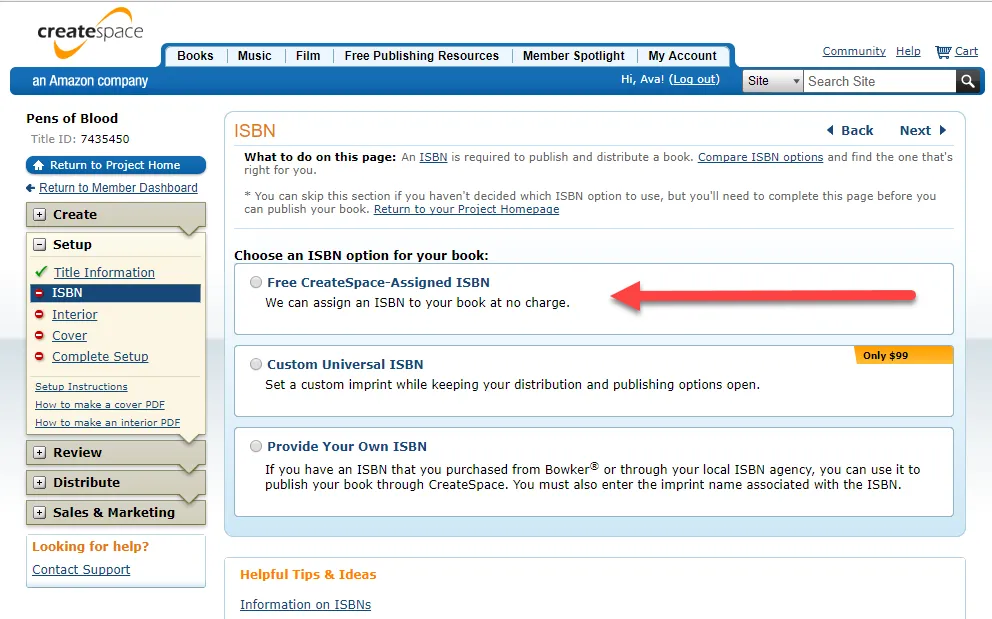Open Information on ISBNs link

[x=306, y=604]
